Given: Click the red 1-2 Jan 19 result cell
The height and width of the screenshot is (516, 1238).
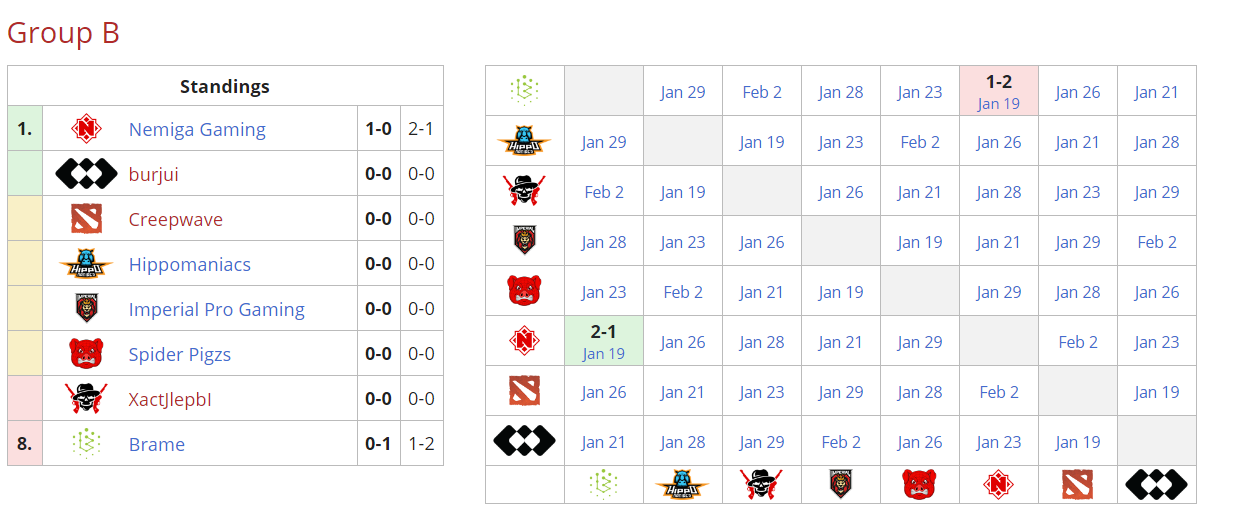Looking at the screenshot, I should [998, 91].
